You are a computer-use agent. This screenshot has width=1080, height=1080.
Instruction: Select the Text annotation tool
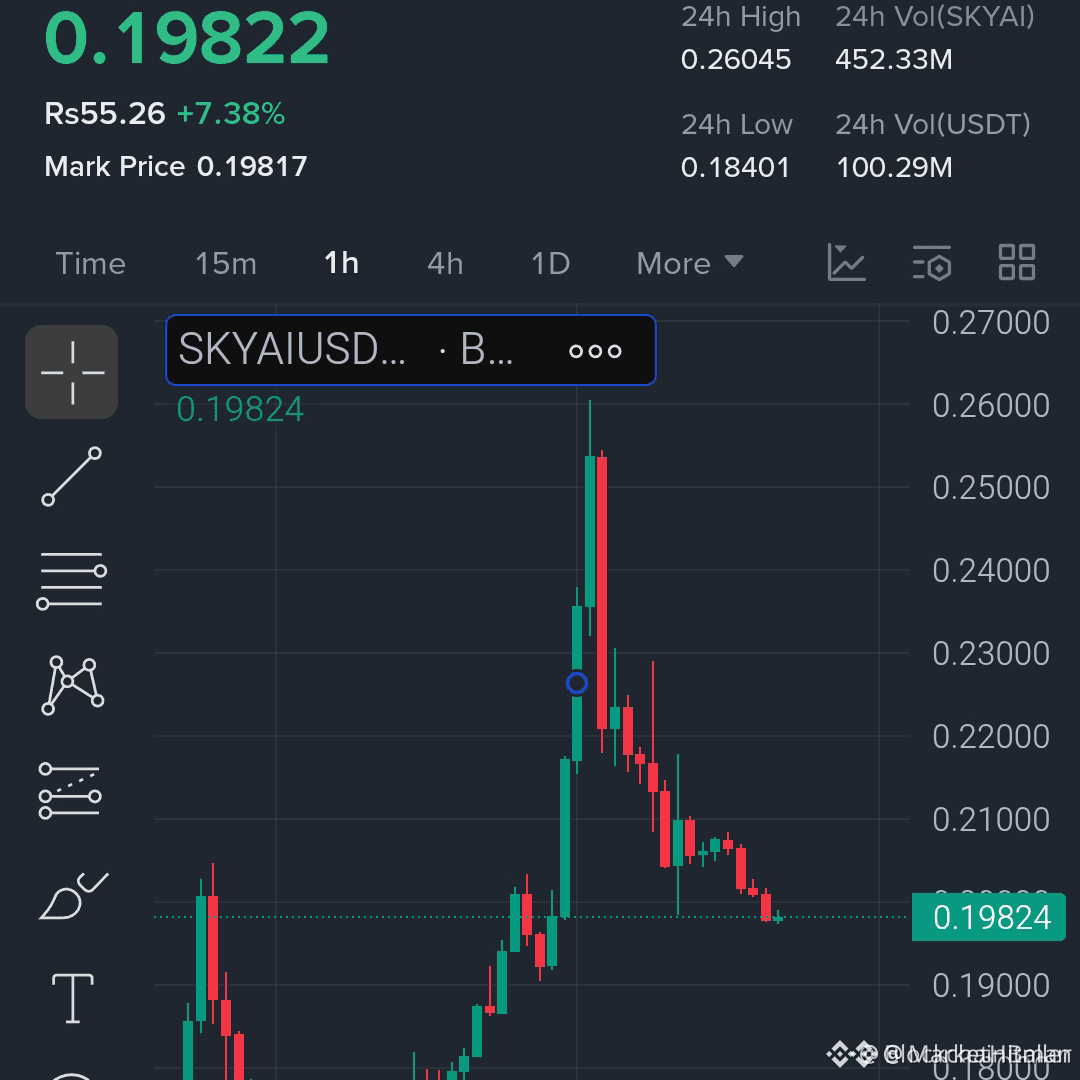click(73, 998)
